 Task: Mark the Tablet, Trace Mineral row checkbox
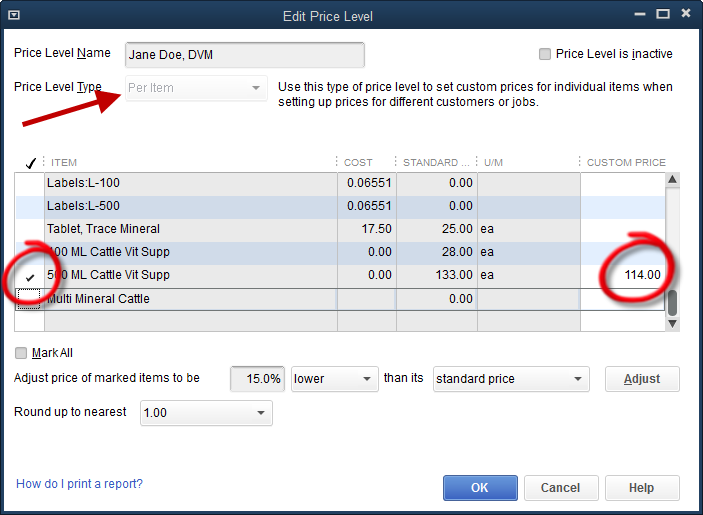point(30,229)
